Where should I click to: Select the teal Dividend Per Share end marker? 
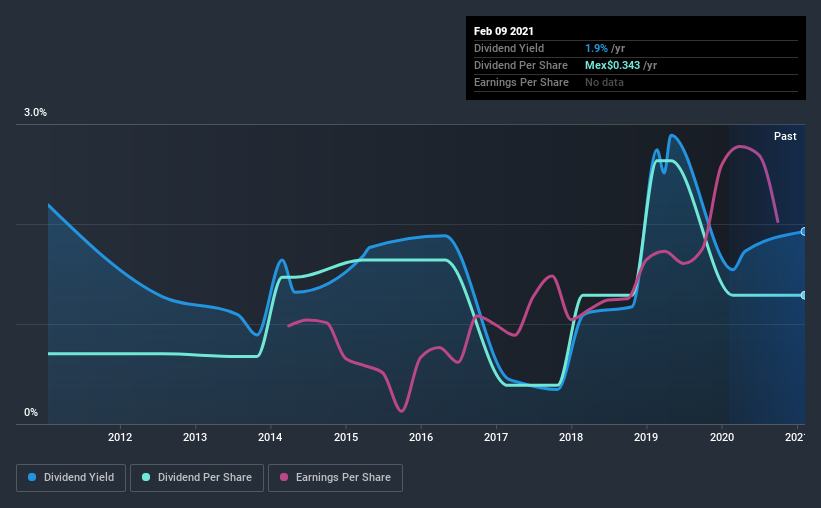803,295
